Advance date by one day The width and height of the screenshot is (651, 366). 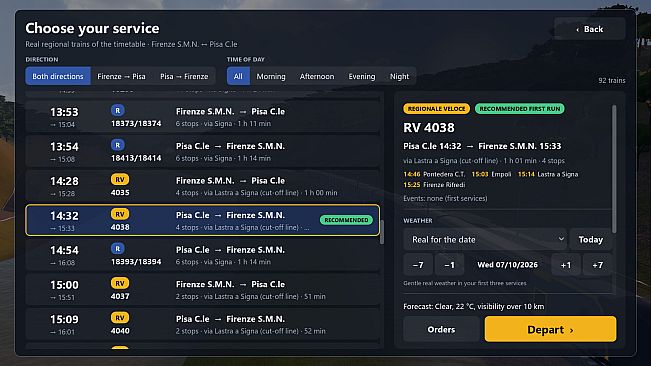[565, 265]
